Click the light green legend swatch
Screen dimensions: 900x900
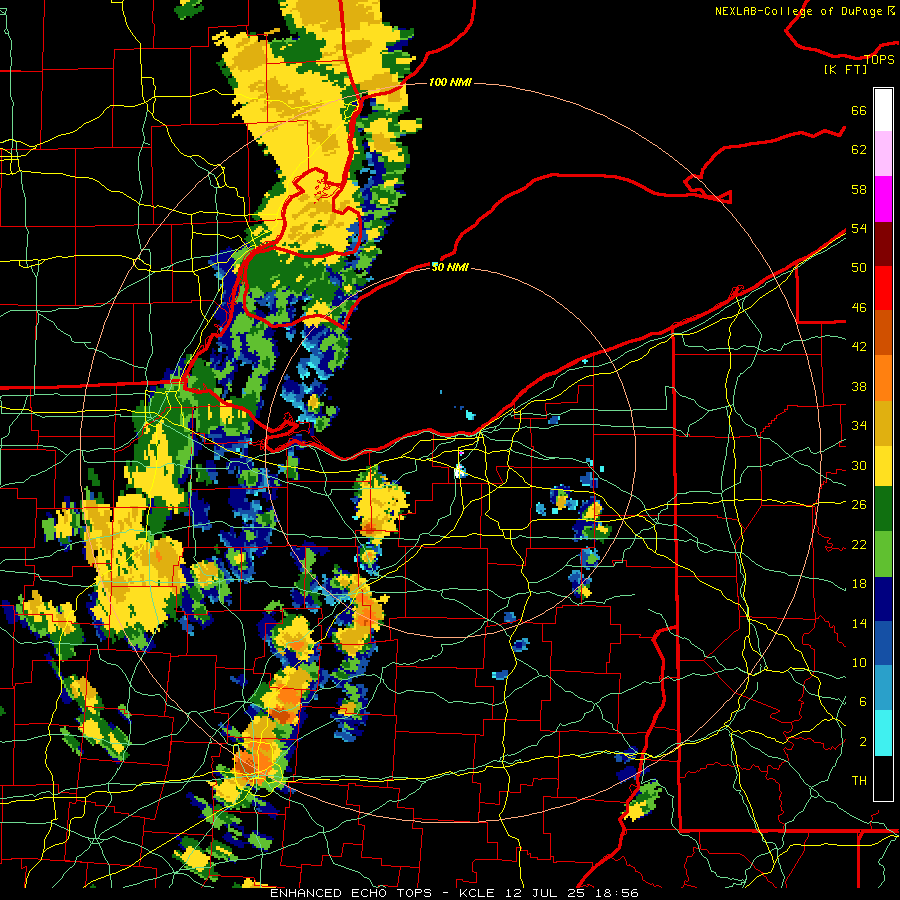pos(883,554)
